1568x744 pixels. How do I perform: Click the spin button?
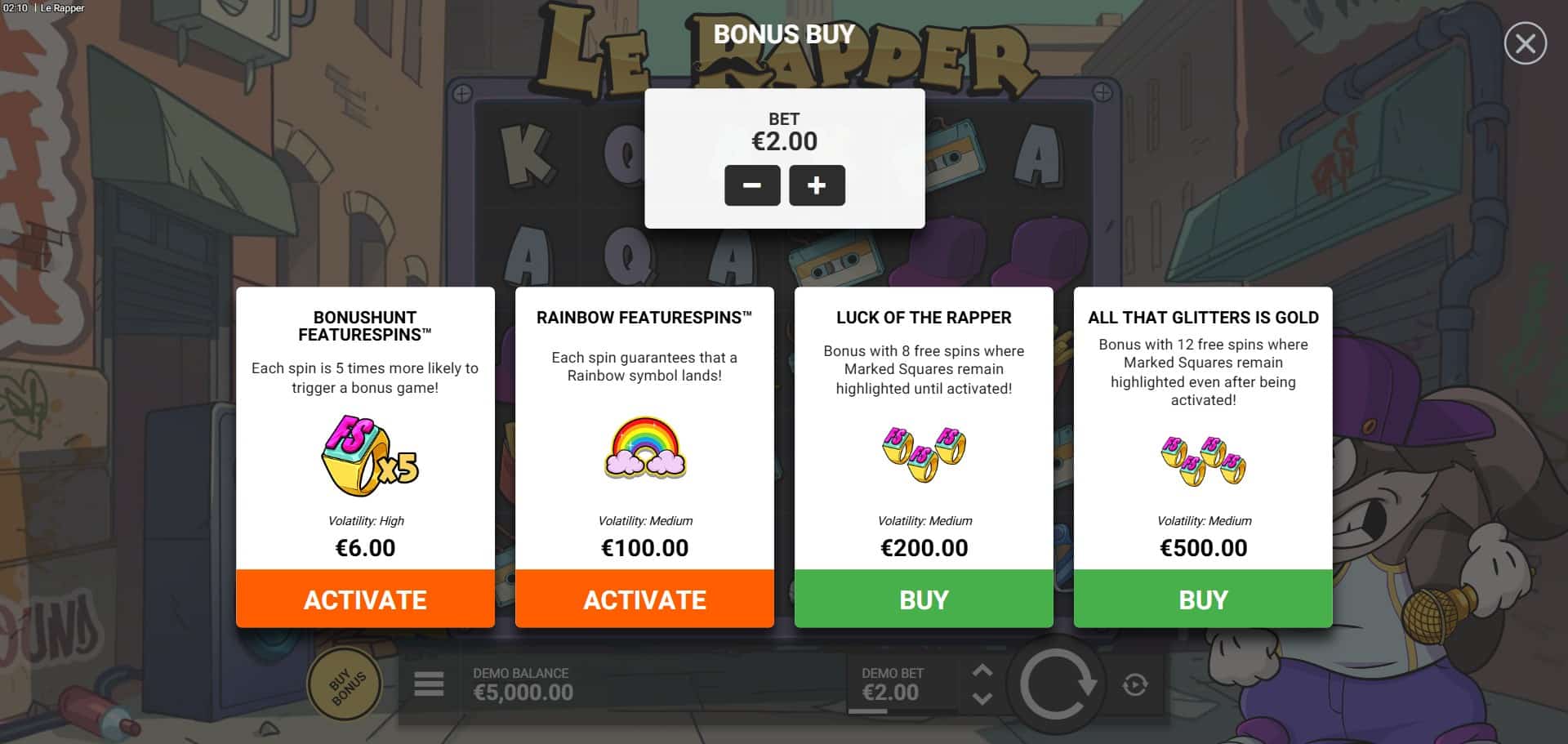coord(1057,684)
